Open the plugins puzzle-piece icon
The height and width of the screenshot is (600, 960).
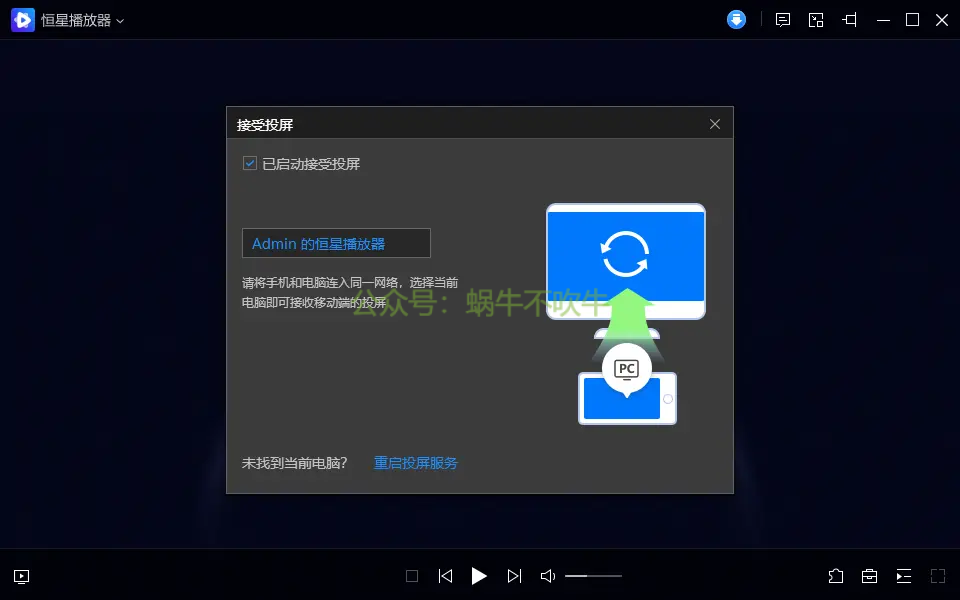[835, 576]
